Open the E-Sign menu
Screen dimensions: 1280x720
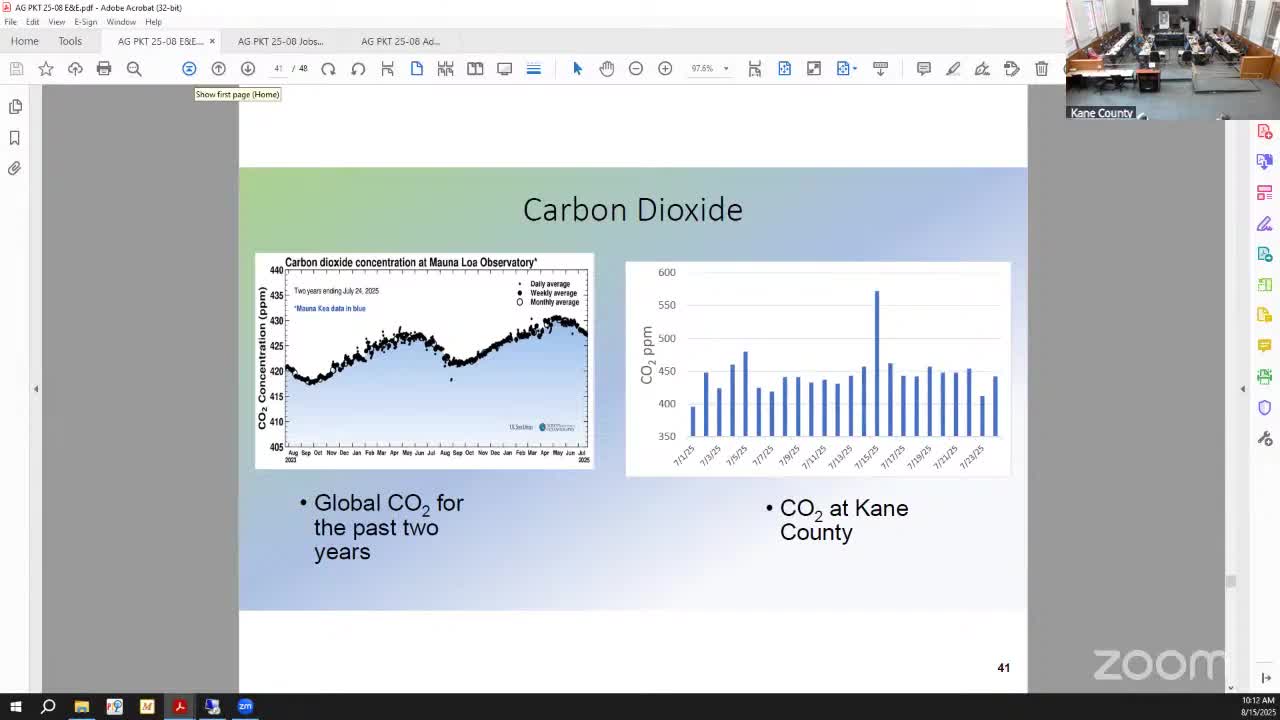tap(86, 22)
